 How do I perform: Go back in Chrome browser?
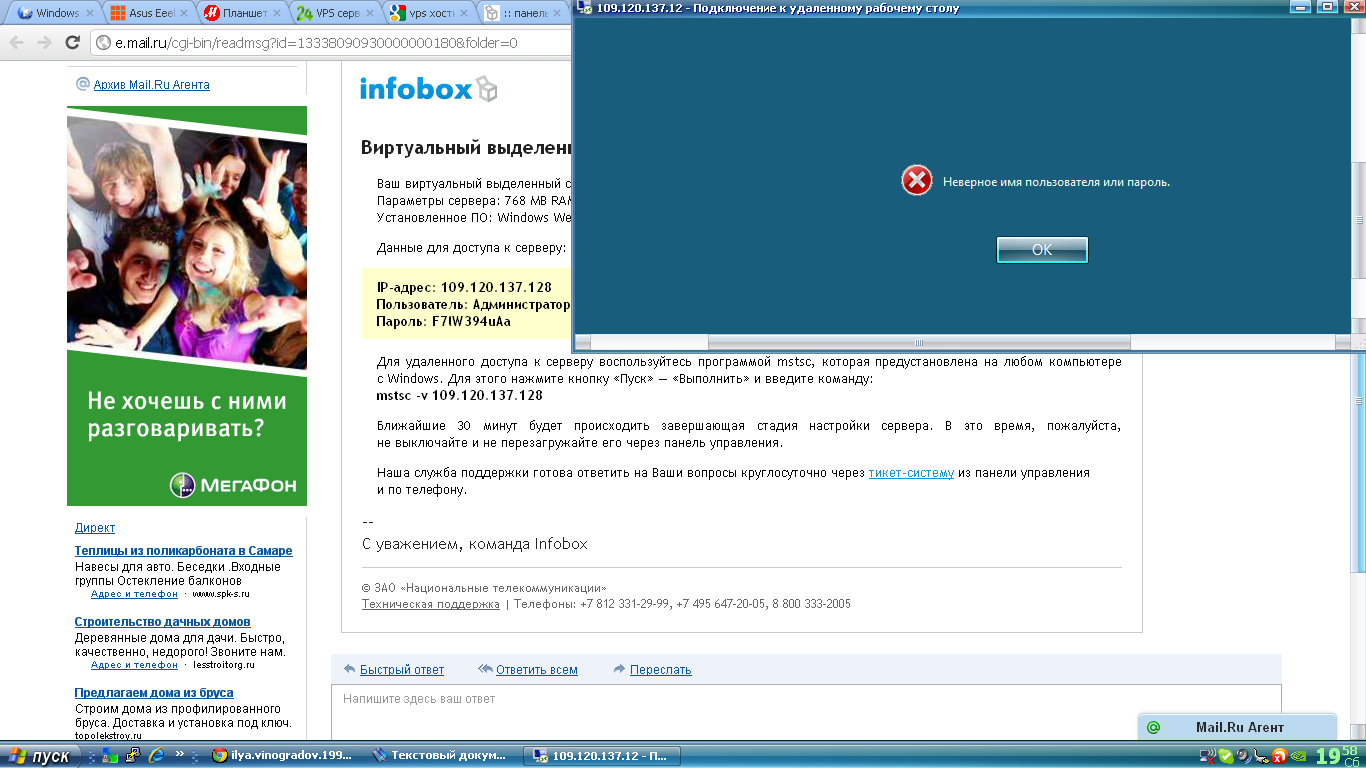15,42
